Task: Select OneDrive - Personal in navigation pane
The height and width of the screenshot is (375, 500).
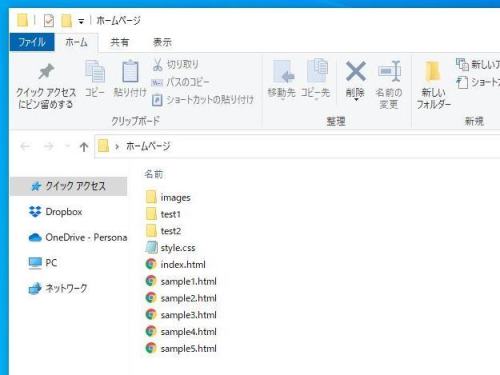Action: tap(78, 237)
